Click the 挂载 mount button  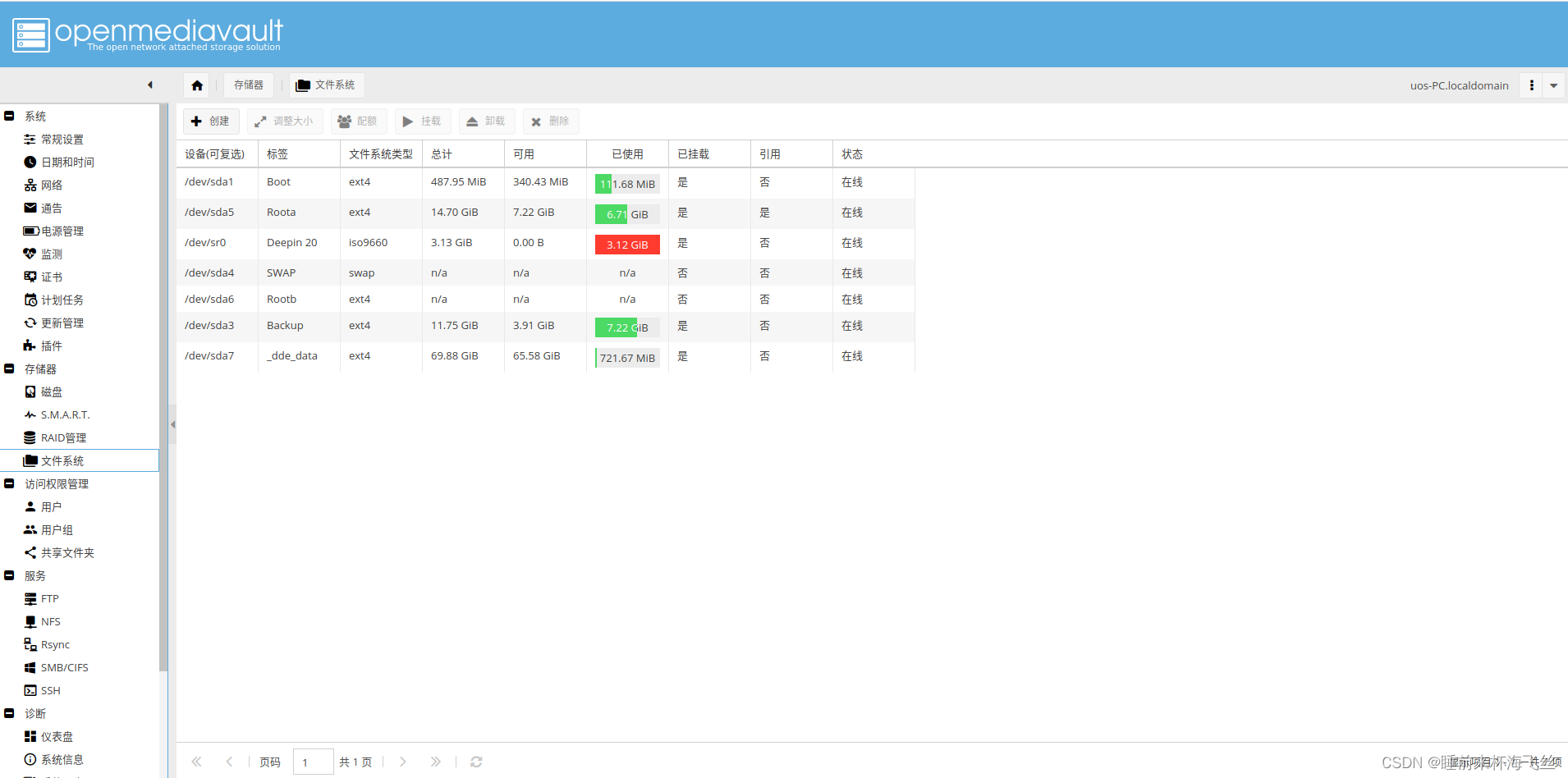[422, 121]
